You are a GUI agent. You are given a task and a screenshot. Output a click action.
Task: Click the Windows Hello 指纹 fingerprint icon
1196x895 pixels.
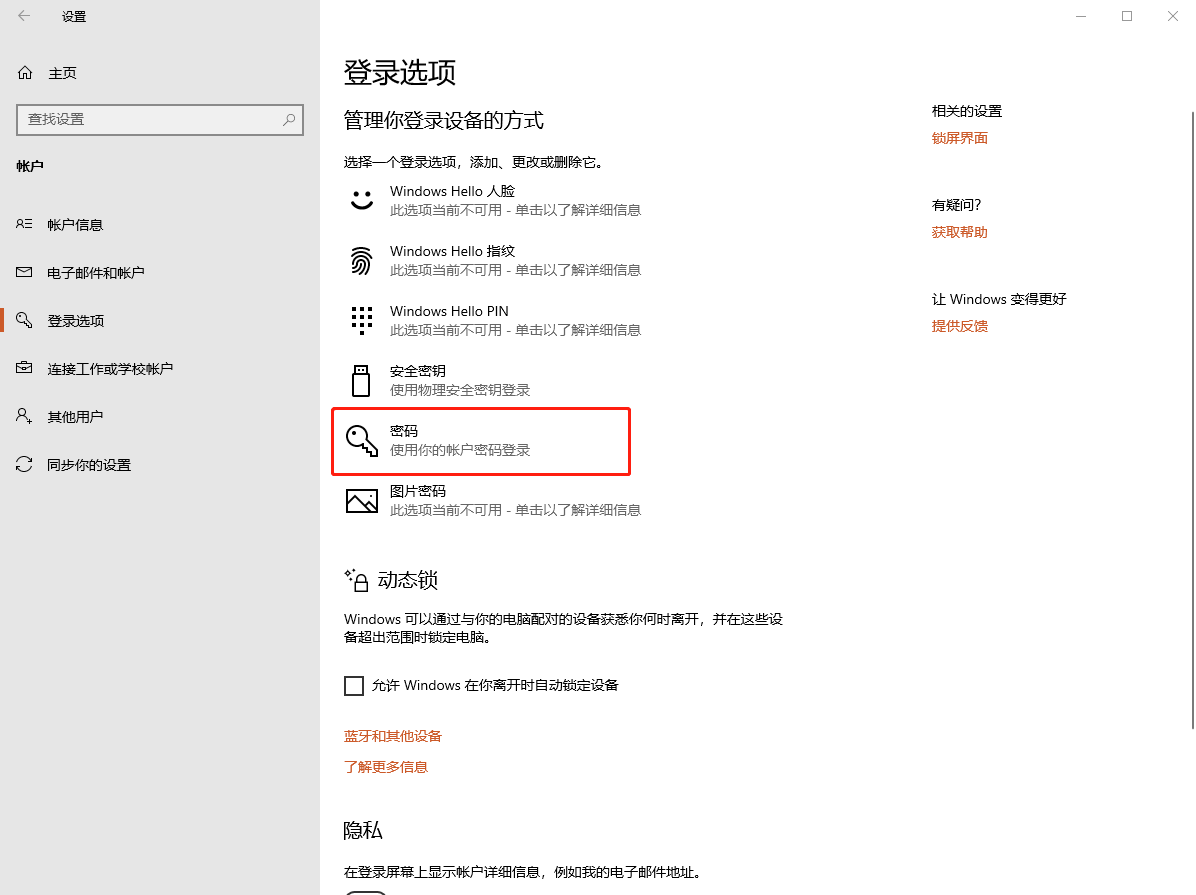[361, 258]
